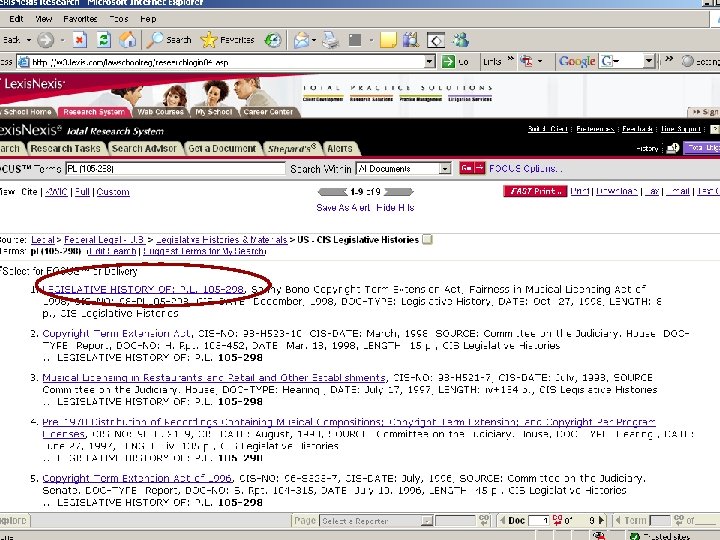This screenshot has height=540, width=720.
Task: Switch view to KWIC
Action: tap(56, 192)
